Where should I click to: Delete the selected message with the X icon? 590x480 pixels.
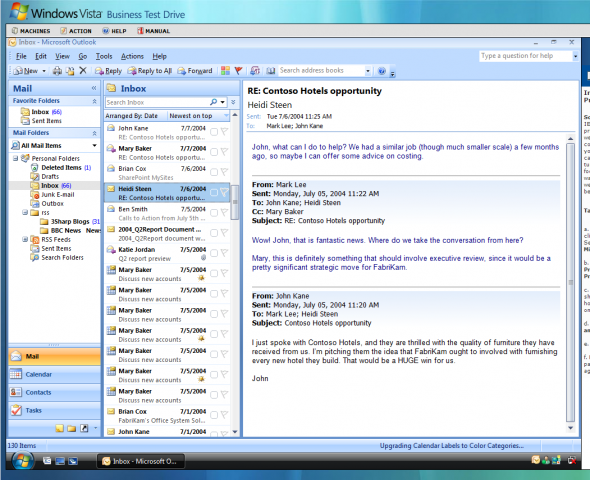pos(83,70)
